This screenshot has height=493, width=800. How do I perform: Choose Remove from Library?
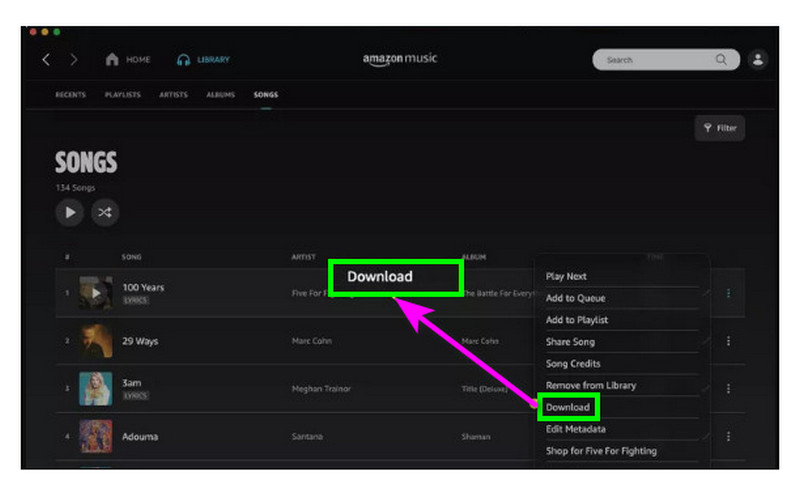tap(591, 385)
